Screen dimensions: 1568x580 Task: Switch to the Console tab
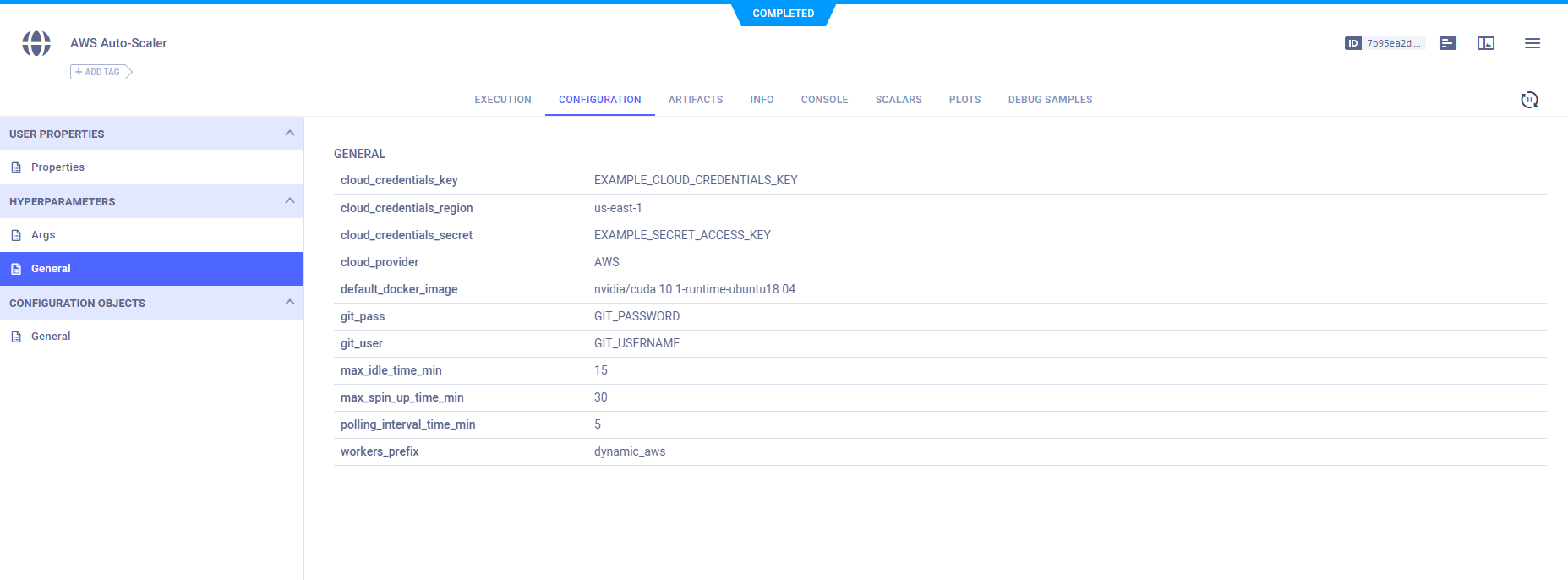tap(824, 100)
